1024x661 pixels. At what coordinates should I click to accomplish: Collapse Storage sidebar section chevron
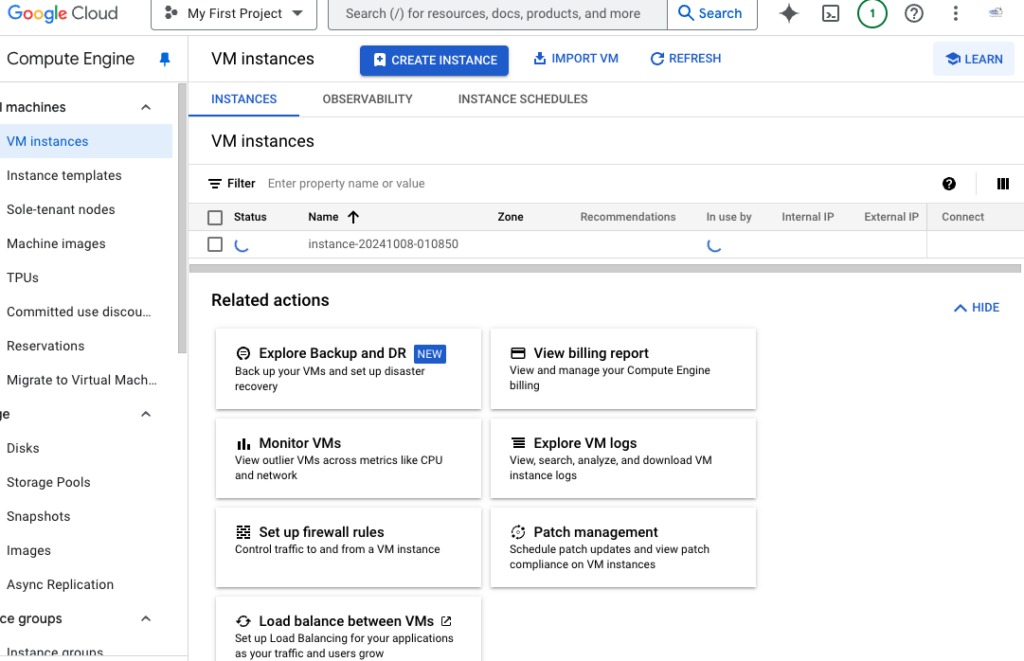click(x=146, y=414)
